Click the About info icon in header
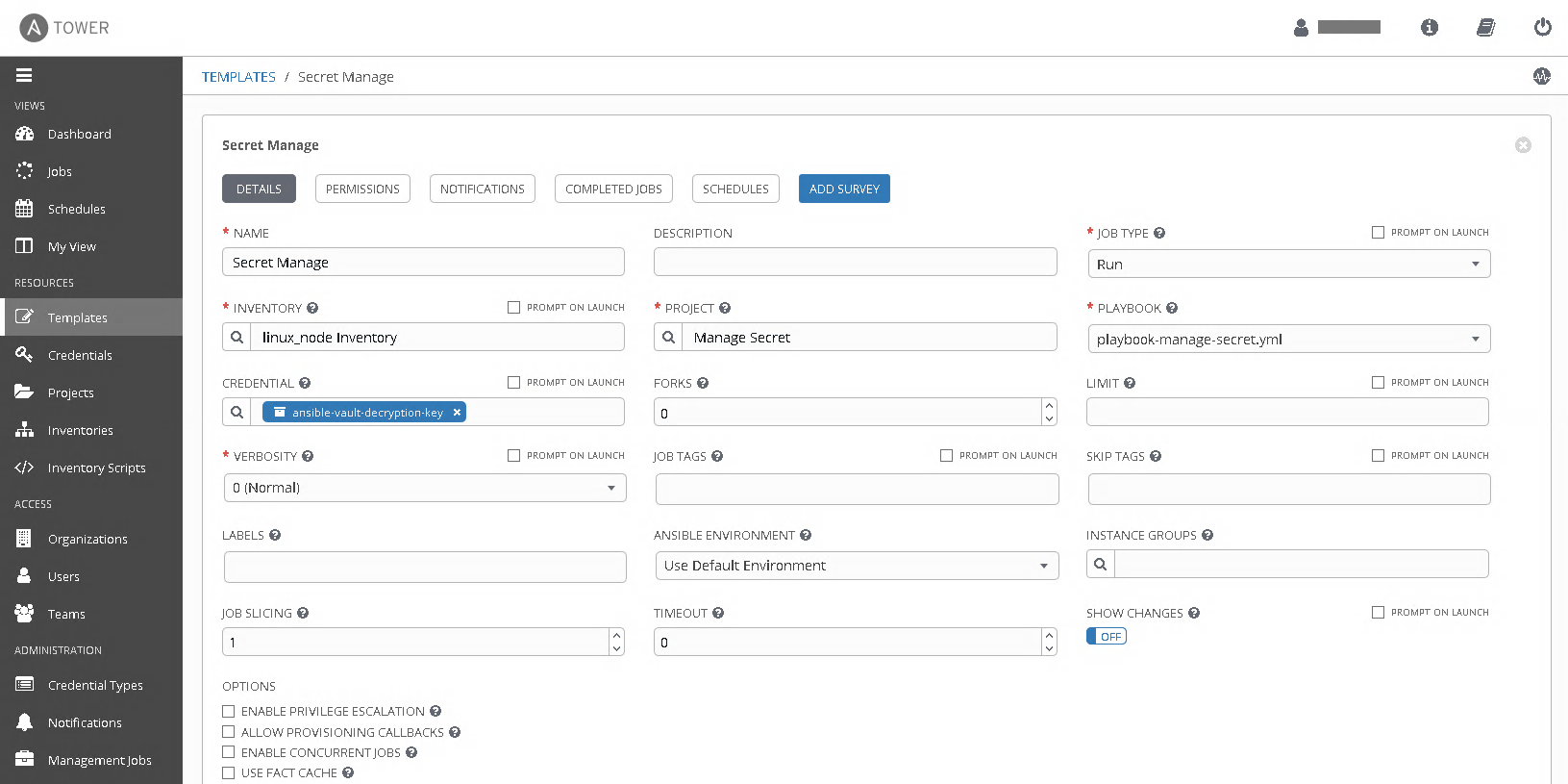The width and height of the screenshot is (1568, 784). [1430, 28]
